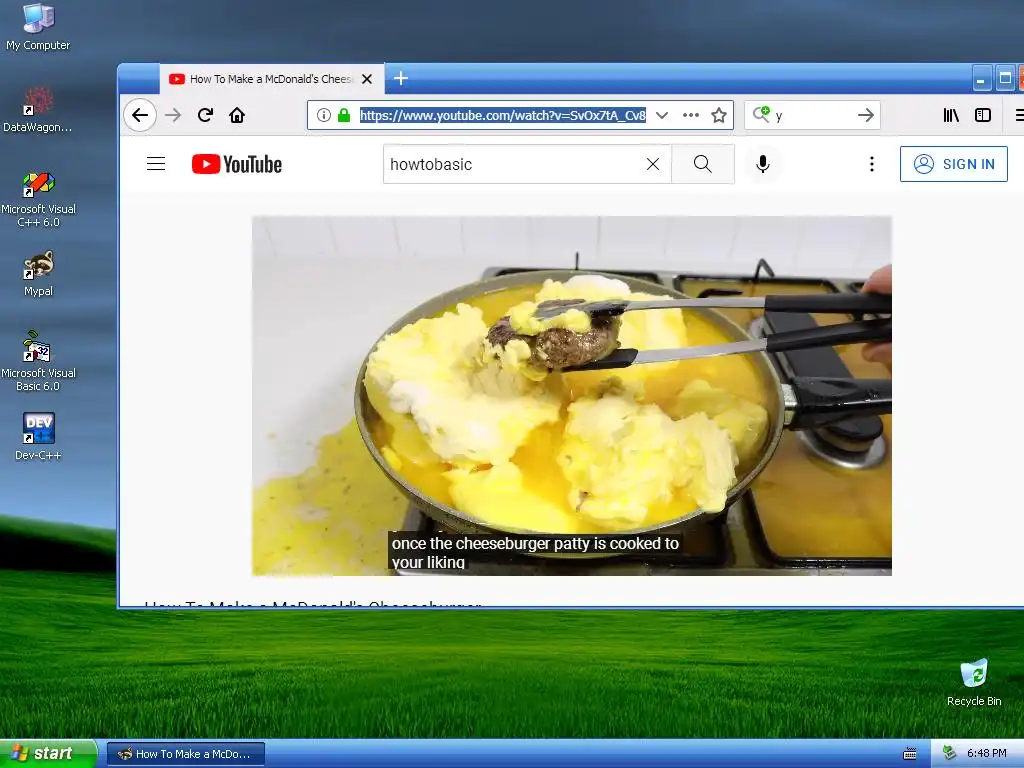This screenshot has width=1024, height=768.
Task: Click the green padlock security icon
Action: (344, 116)
